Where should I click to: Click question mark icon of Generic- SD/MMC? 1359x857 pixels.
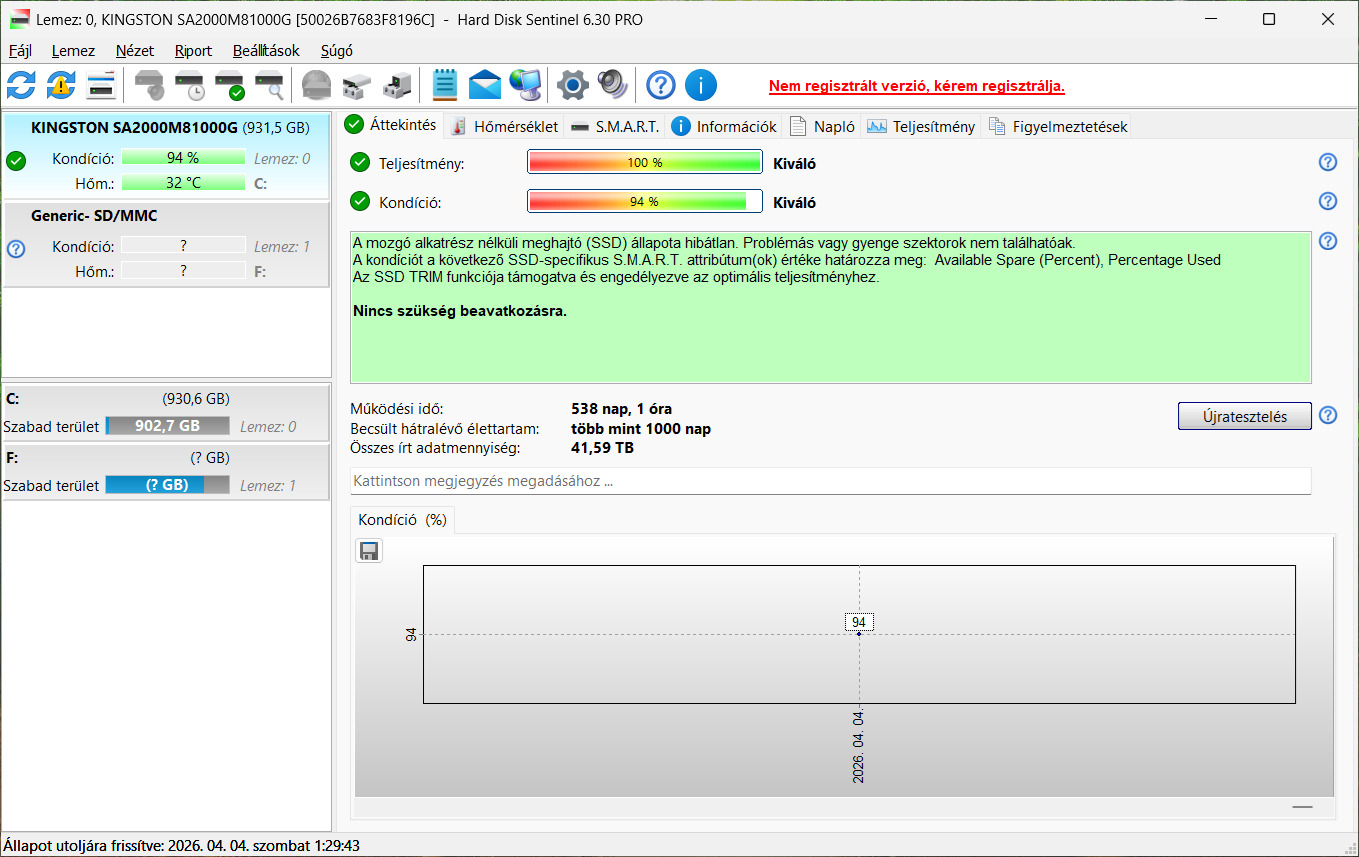pos(15,248)
